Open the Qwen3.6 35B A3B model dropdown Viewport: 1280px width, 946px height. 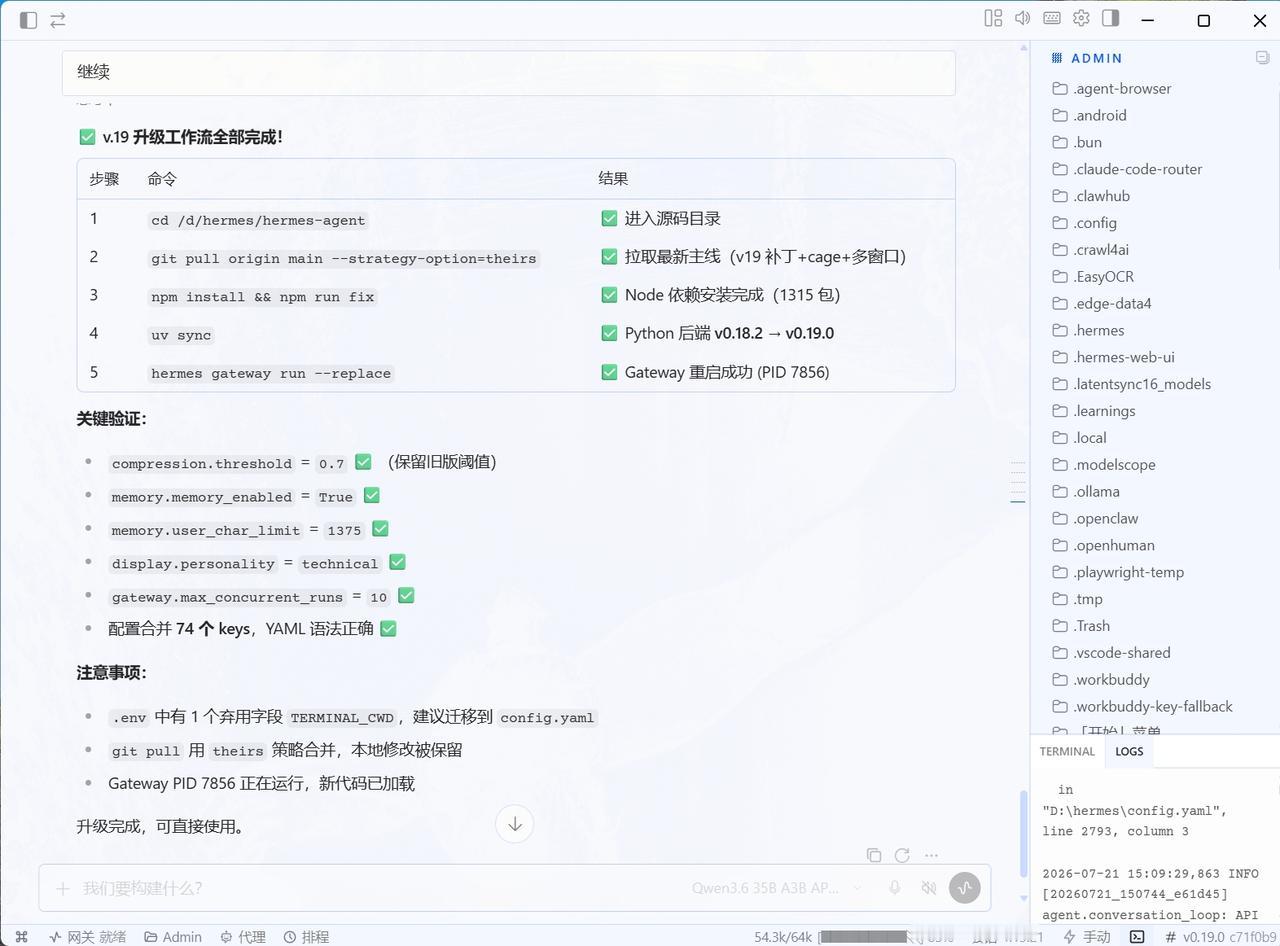777,888
